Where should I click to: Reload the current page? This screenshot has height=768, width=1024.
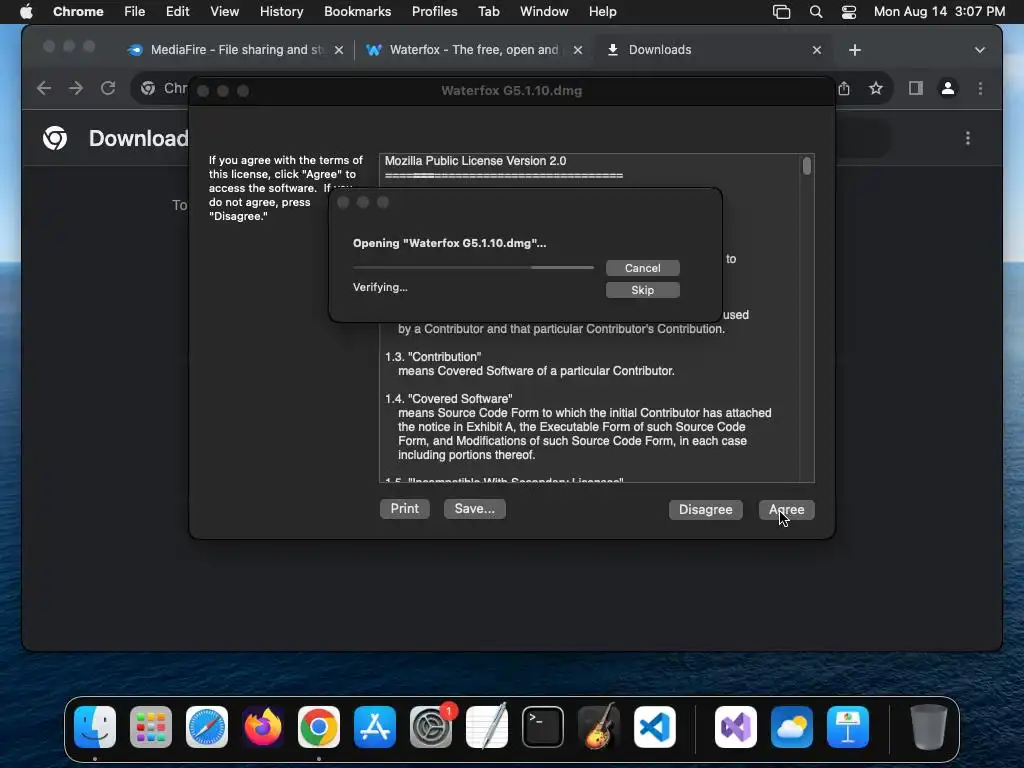(x=108, y=88)
